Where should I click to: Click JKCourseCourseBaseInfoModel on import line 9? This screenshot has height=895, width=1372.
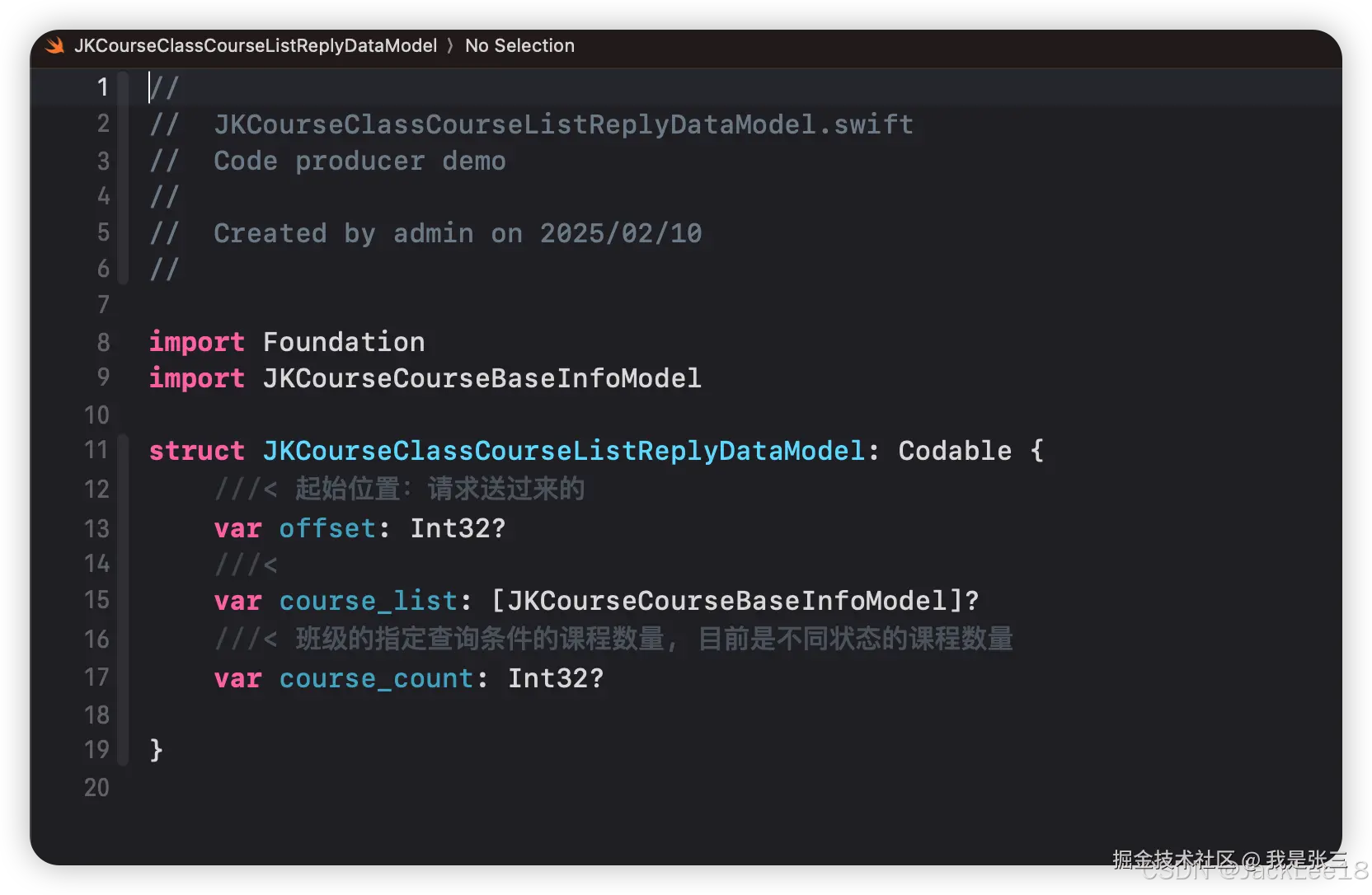coord(482,378)
